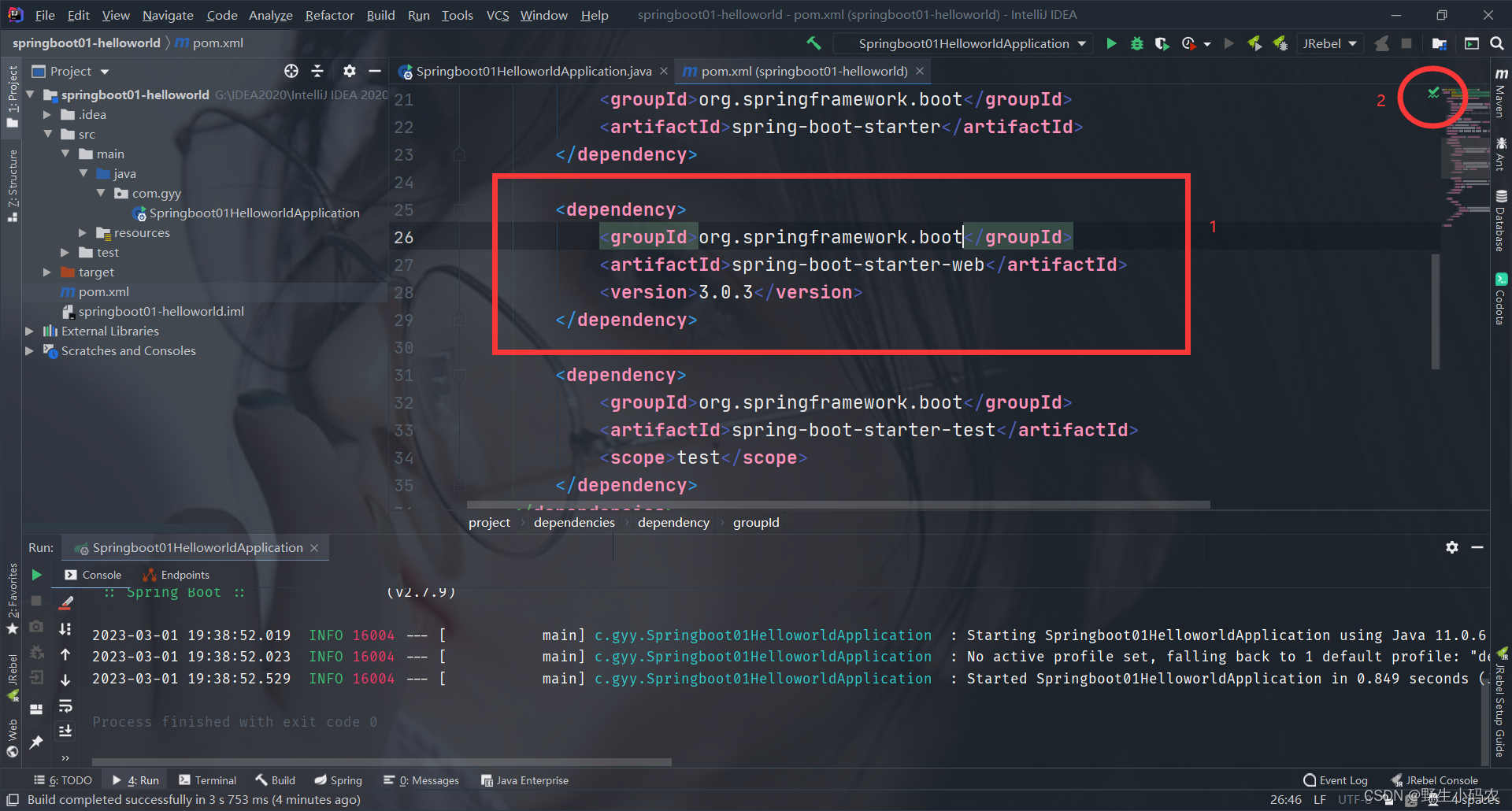Click the Build project hammer icon

point(813,43)
